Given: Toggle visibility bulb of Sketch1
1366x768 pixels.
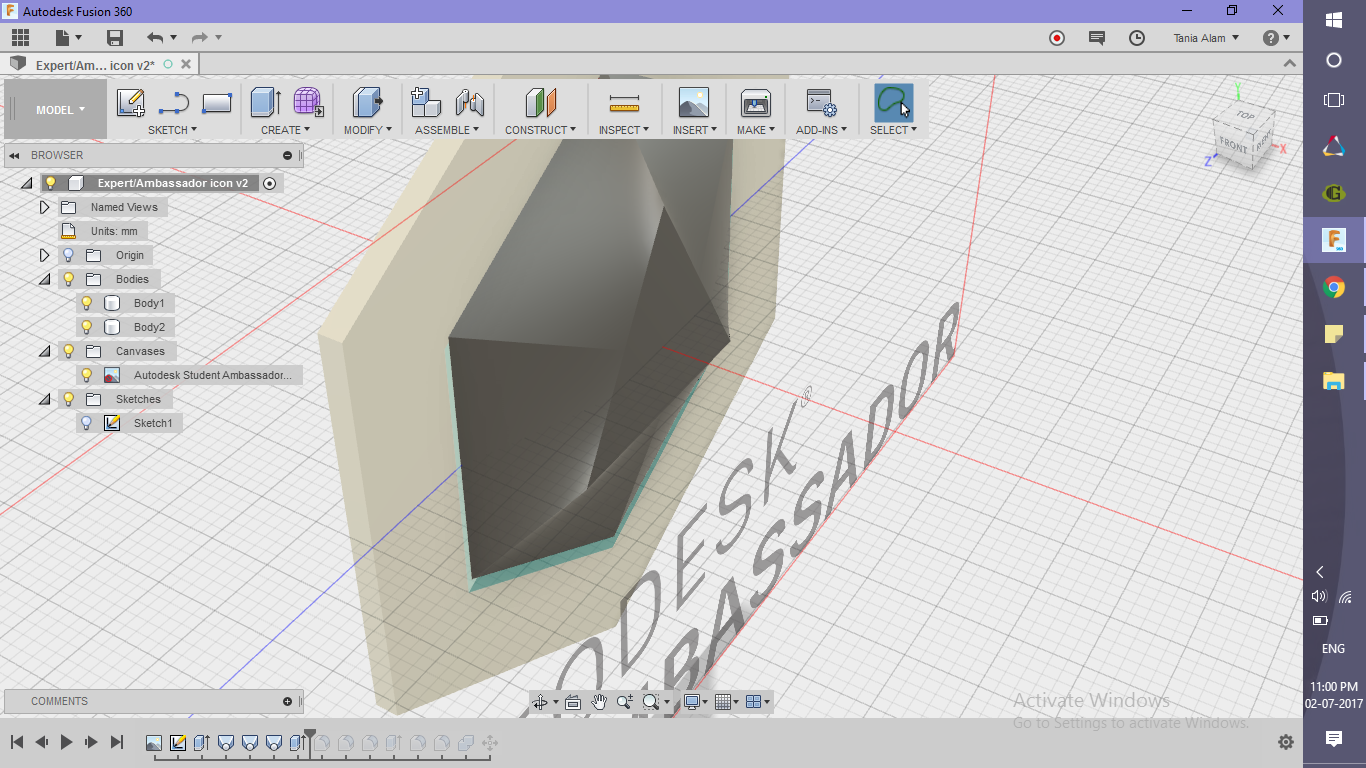Looking at the screenshot, I should coord(87,423).
